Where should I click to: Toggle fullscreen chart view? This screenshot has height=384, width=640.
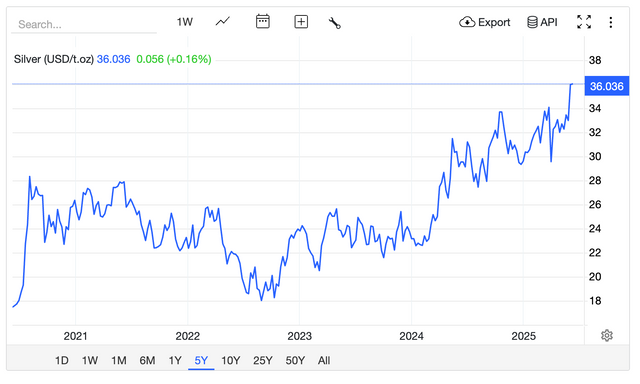(x=584, y=22)
